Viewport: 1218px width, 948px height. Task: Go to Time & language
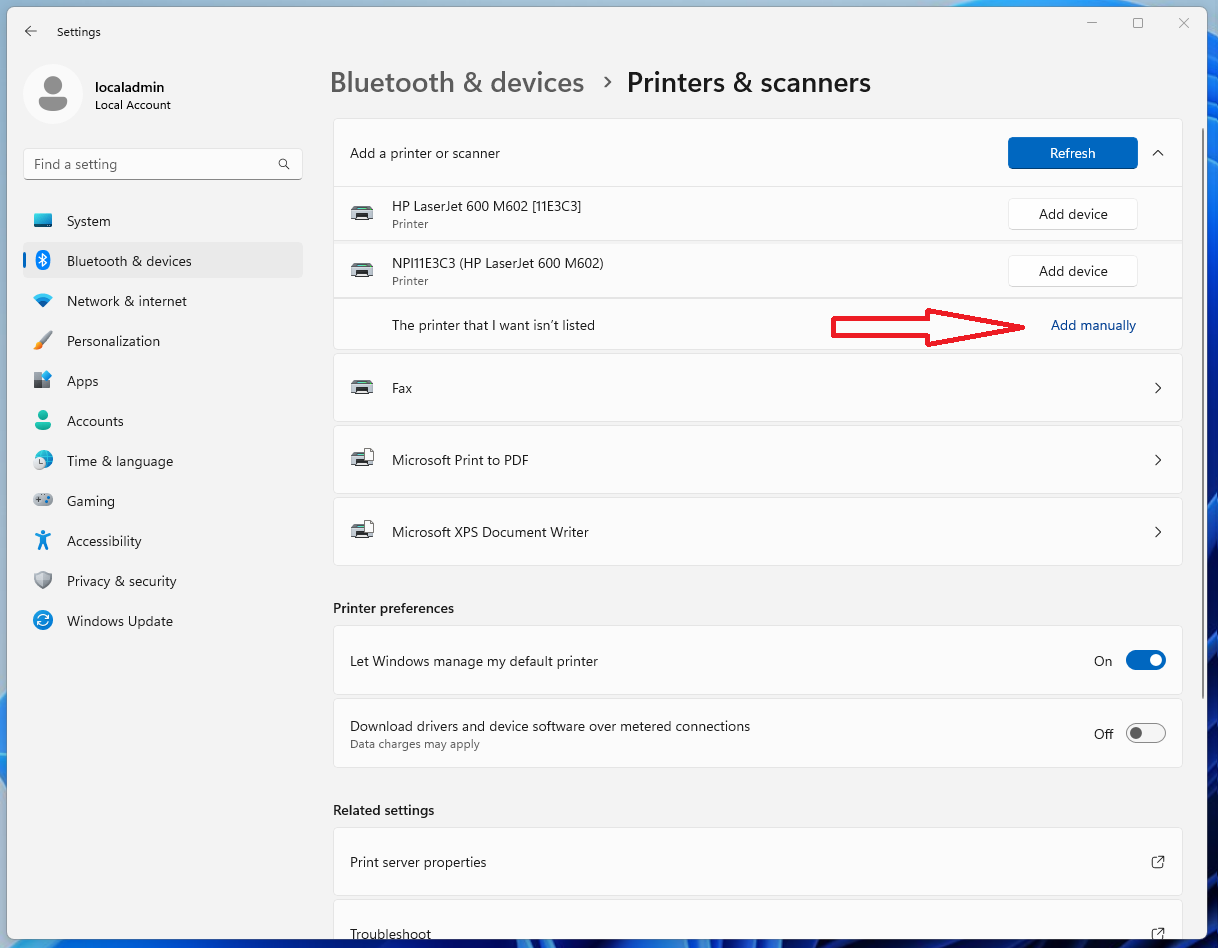tap(163, 461)
